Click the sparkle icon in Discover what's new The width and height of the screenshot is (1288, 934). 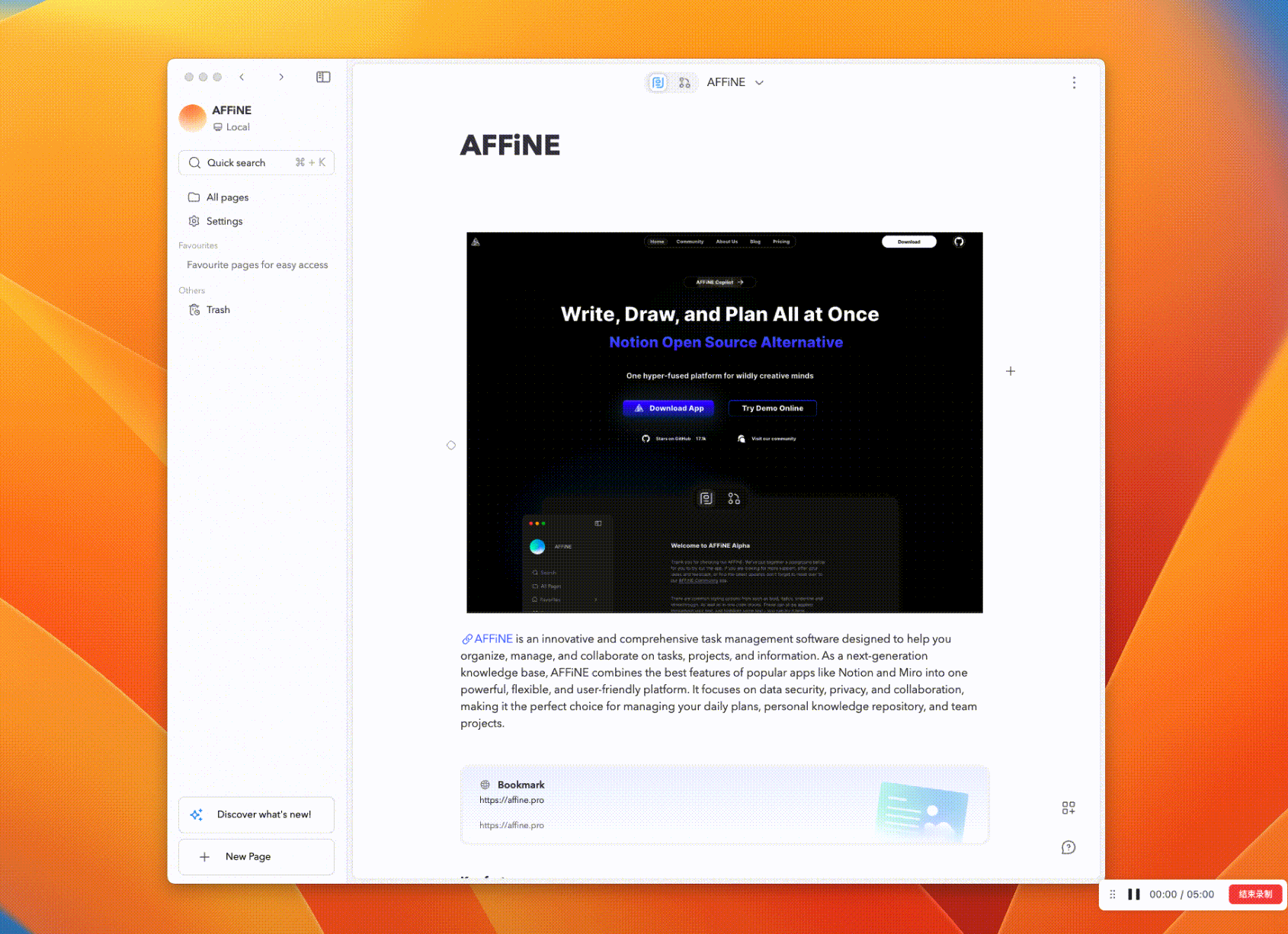pos(197,814)
